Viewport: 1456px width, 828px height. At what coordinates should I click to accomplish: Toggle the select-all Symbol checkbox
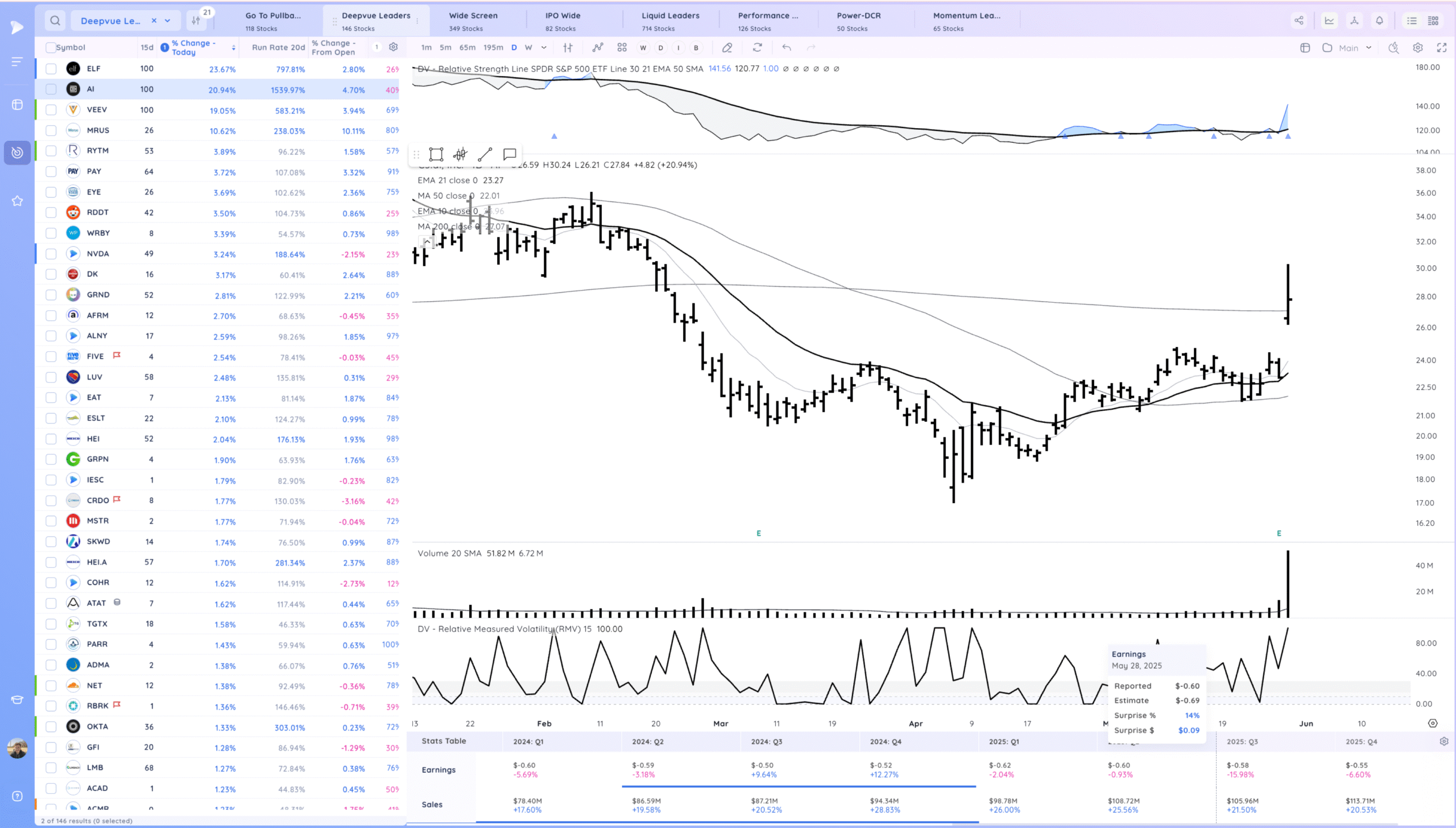tap(51, 48)
